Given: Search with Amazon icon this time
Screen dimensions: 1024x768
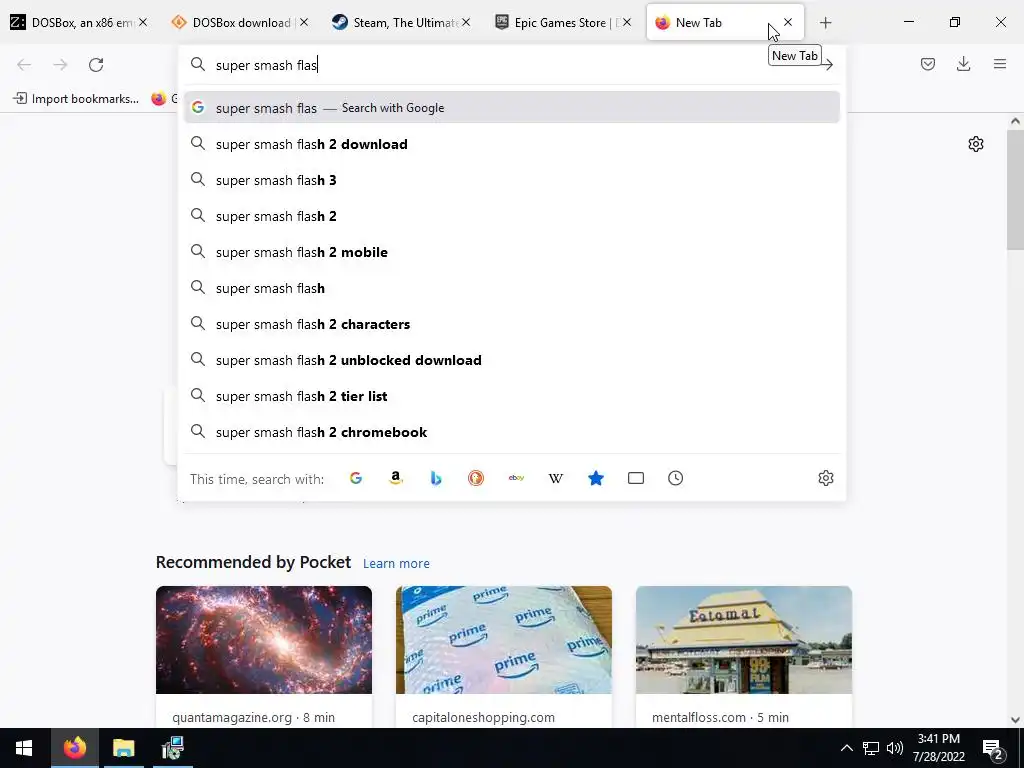Looking at the screenshot, I should coord(396,479).
